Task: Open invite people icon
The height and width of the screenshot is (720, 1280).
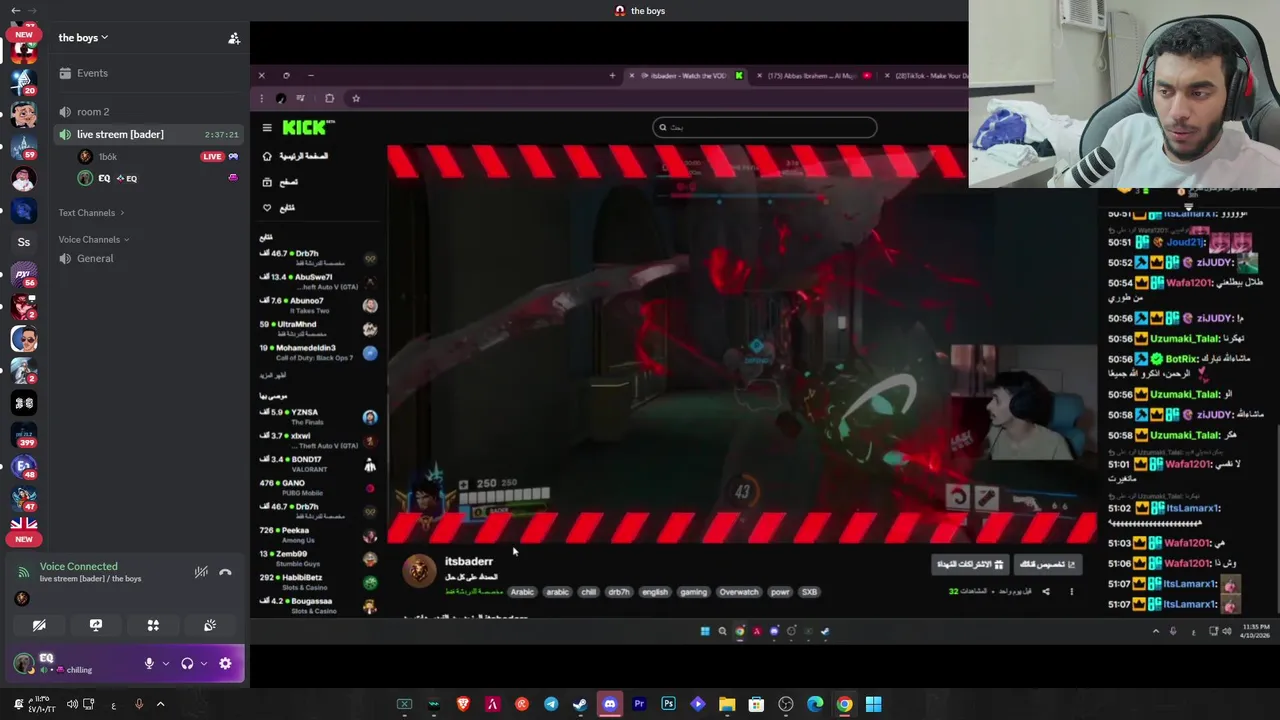Action: point(234,38)
